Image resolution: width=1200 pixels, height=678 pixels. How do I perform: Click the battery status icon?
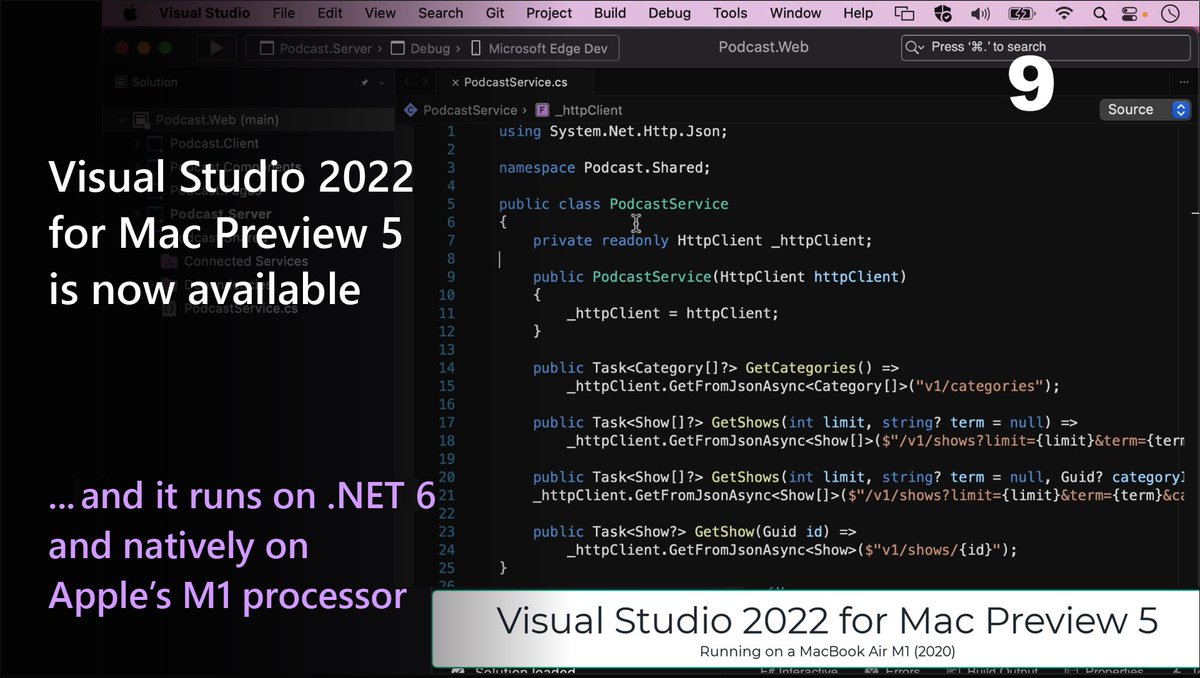coord(1022,13)
